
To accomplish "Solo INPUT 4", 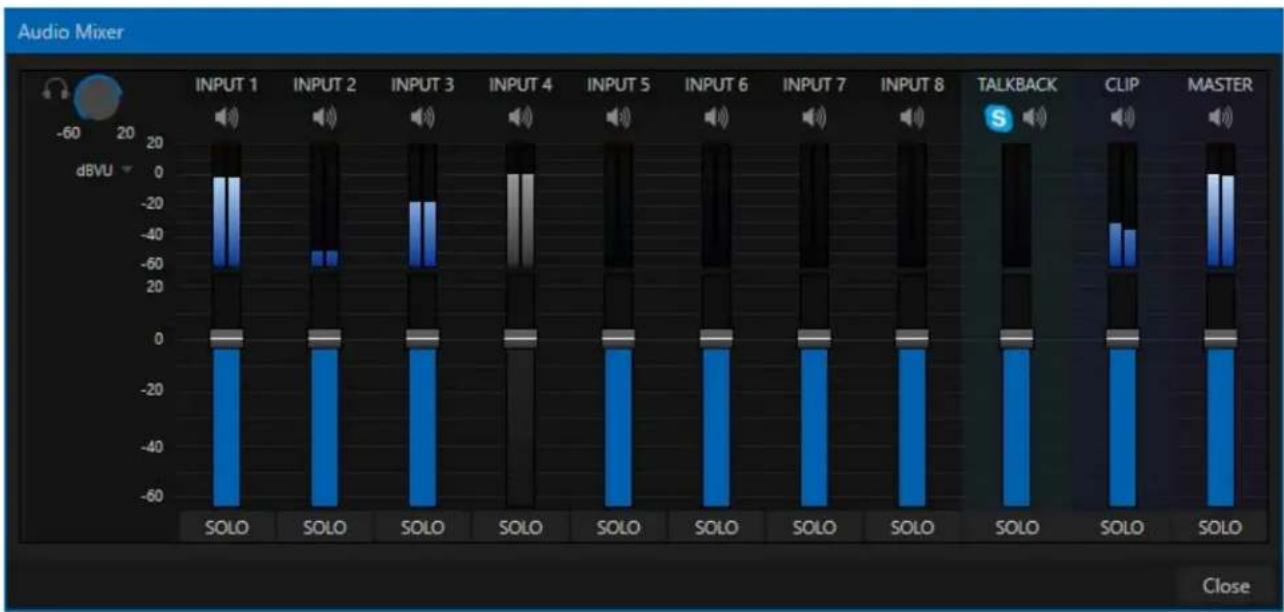I will tap(520, 527).
